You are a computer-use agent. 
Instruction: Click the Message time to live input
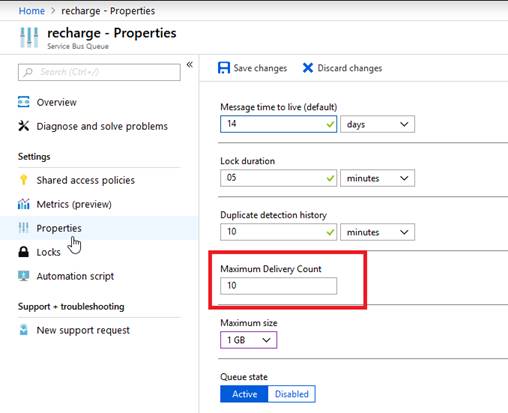tap(278, 124)
